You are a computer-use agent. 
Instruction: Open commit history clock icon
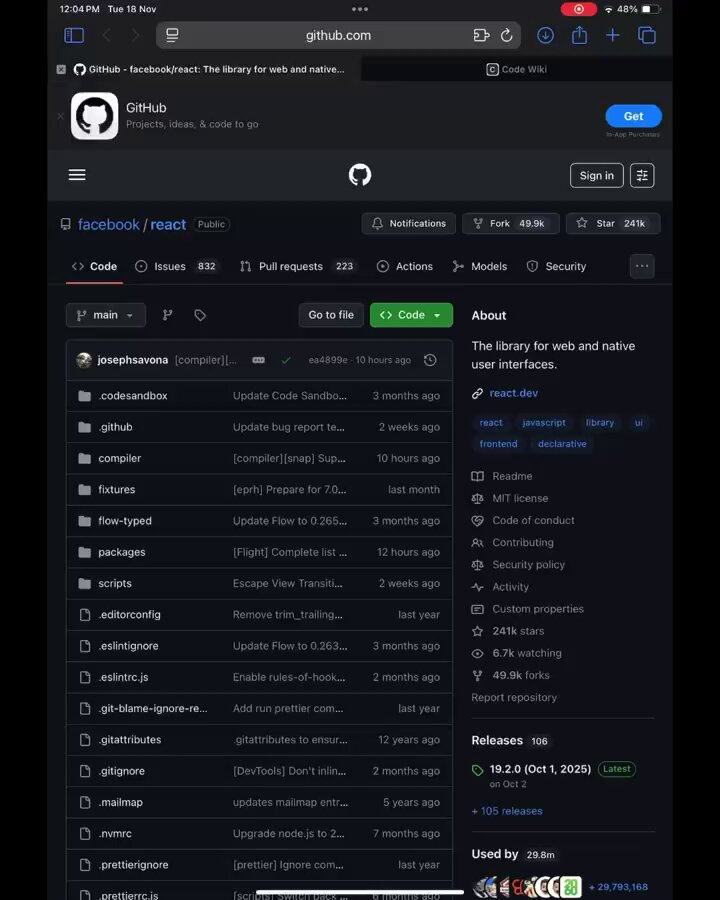click(429, 360)
